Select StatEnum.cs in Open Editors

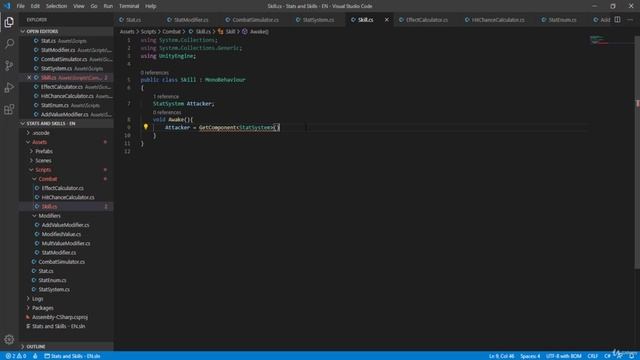tap(67, 105)
